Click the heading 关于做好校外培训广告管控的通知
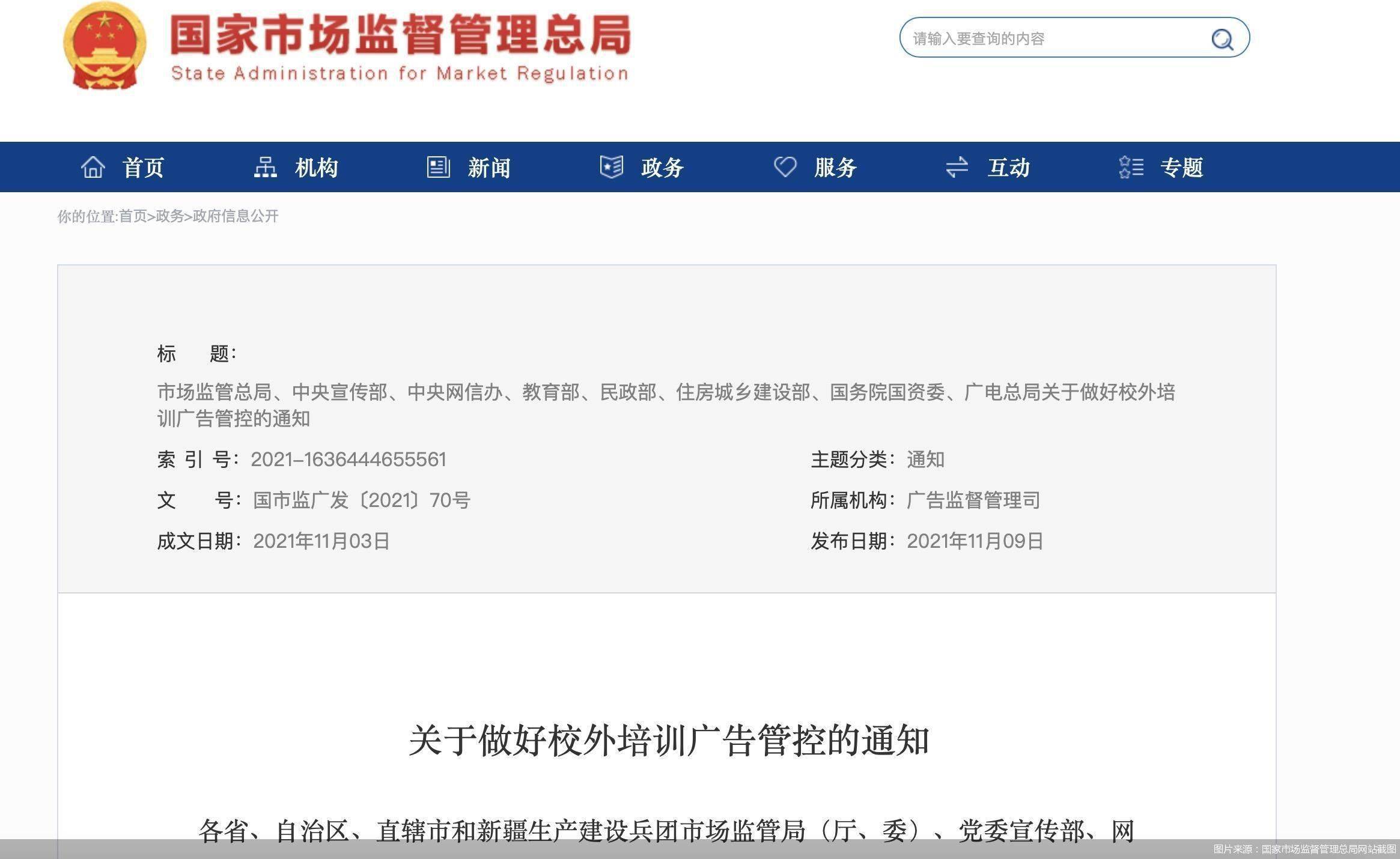The height and width of the screenshot is (859, 1400). [669, 740]
